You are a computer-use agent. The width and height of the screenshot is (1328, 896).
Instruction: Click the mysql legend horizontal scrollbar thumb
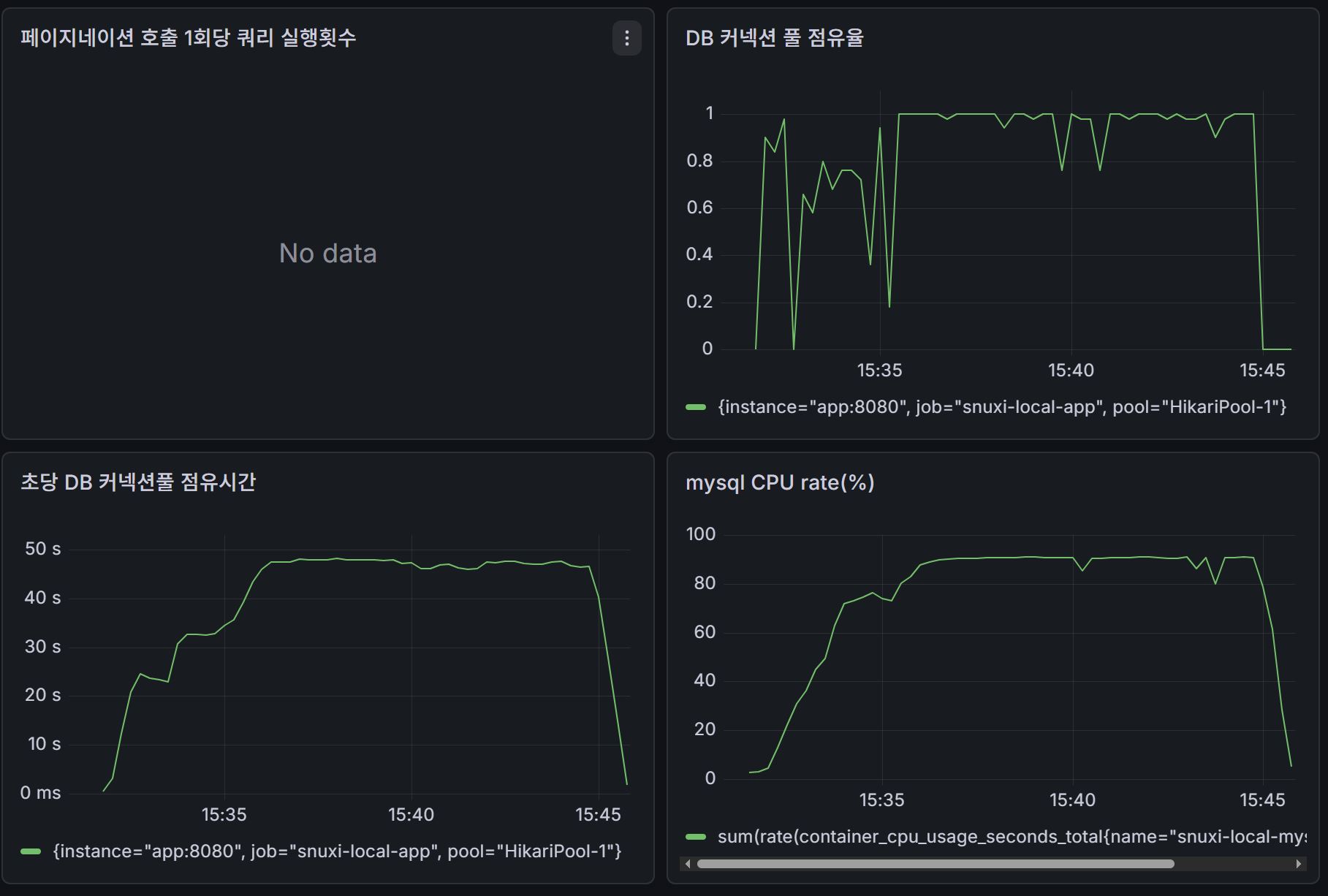[x=936, y=864]
